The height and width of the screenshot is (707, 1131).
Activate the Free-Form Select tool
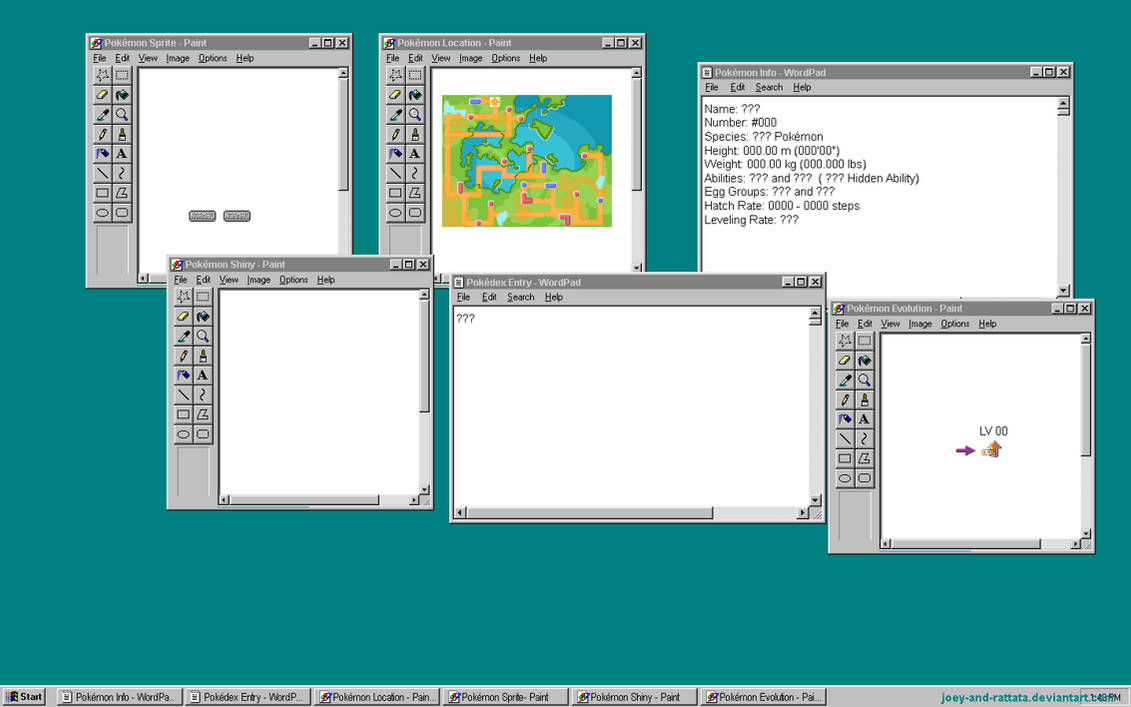click(102, 75)
